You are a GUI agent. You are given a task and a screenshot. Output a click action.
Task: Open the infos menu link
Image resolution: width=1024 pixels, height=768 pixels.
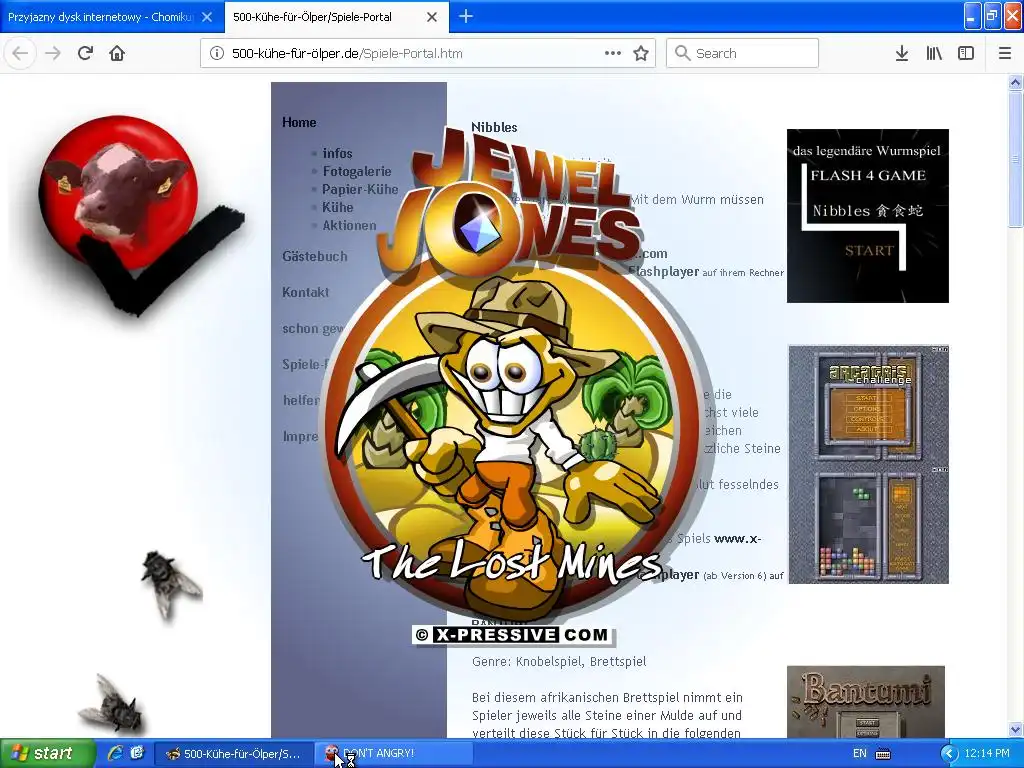[337, 153]
